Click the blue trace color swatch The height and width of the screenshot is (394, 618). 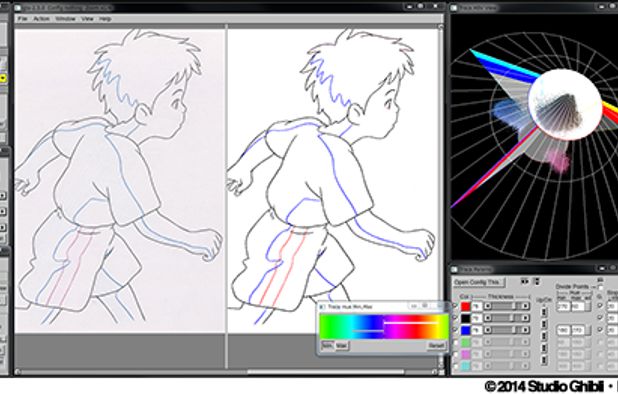(x=465, y=330)
